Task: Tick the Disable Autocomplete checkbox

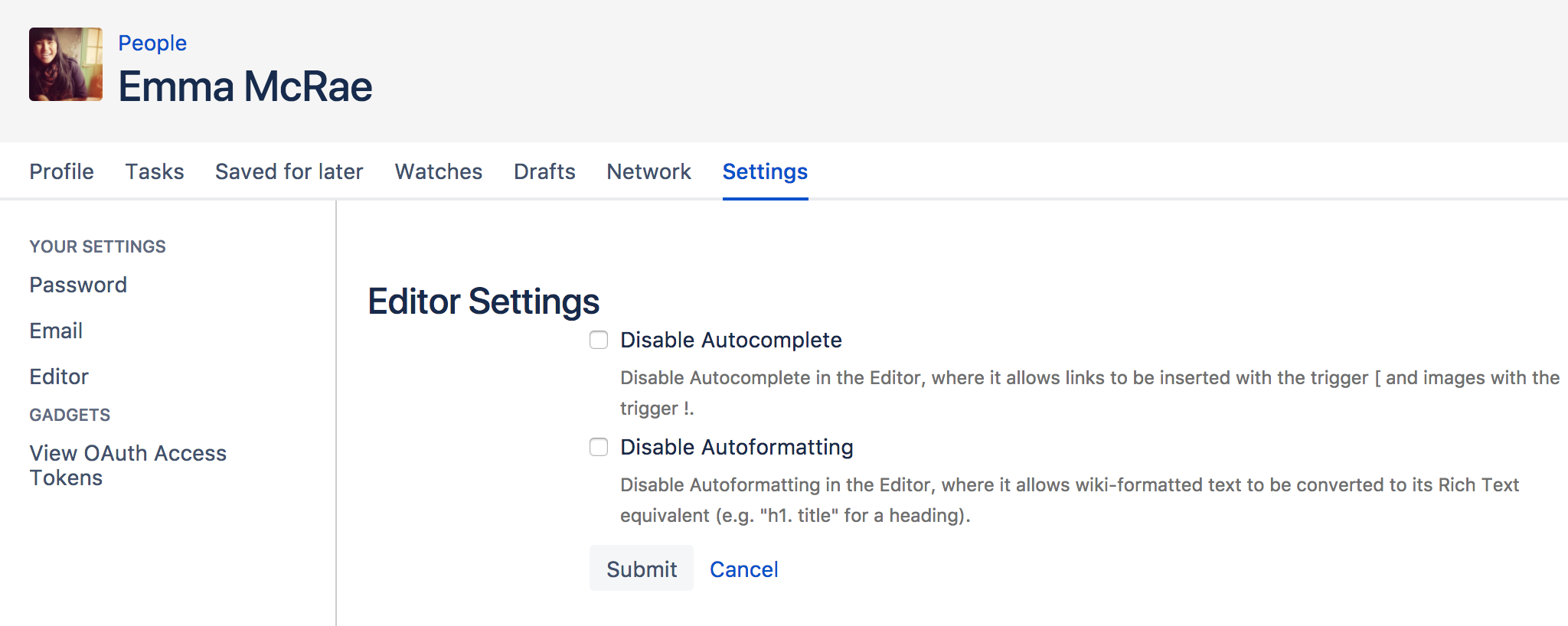Action: click(x=599, y=340)
